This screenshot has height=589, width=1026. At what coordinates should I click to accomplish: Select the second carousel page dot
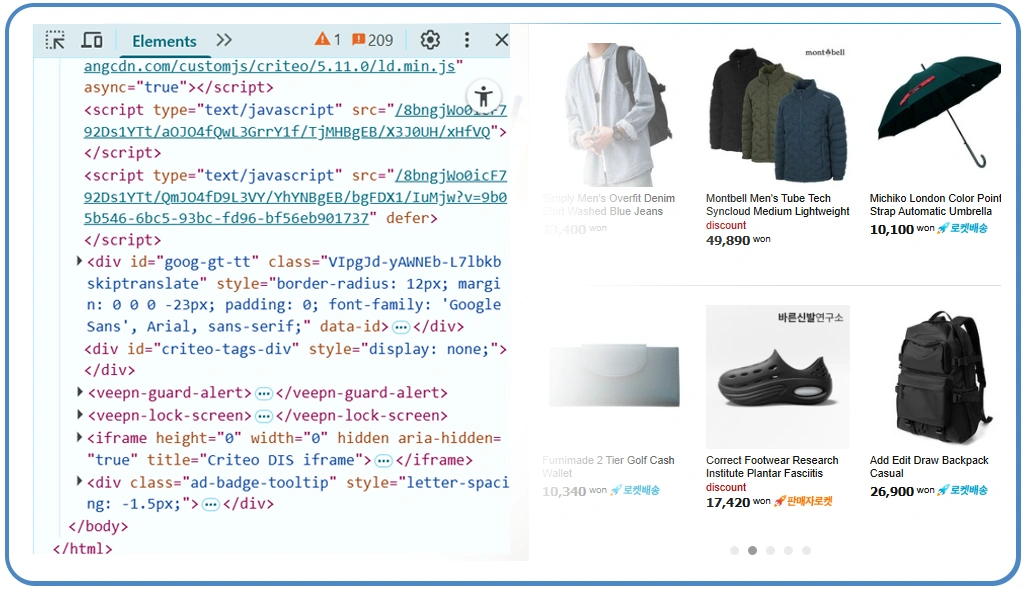[x=752, y=550]
